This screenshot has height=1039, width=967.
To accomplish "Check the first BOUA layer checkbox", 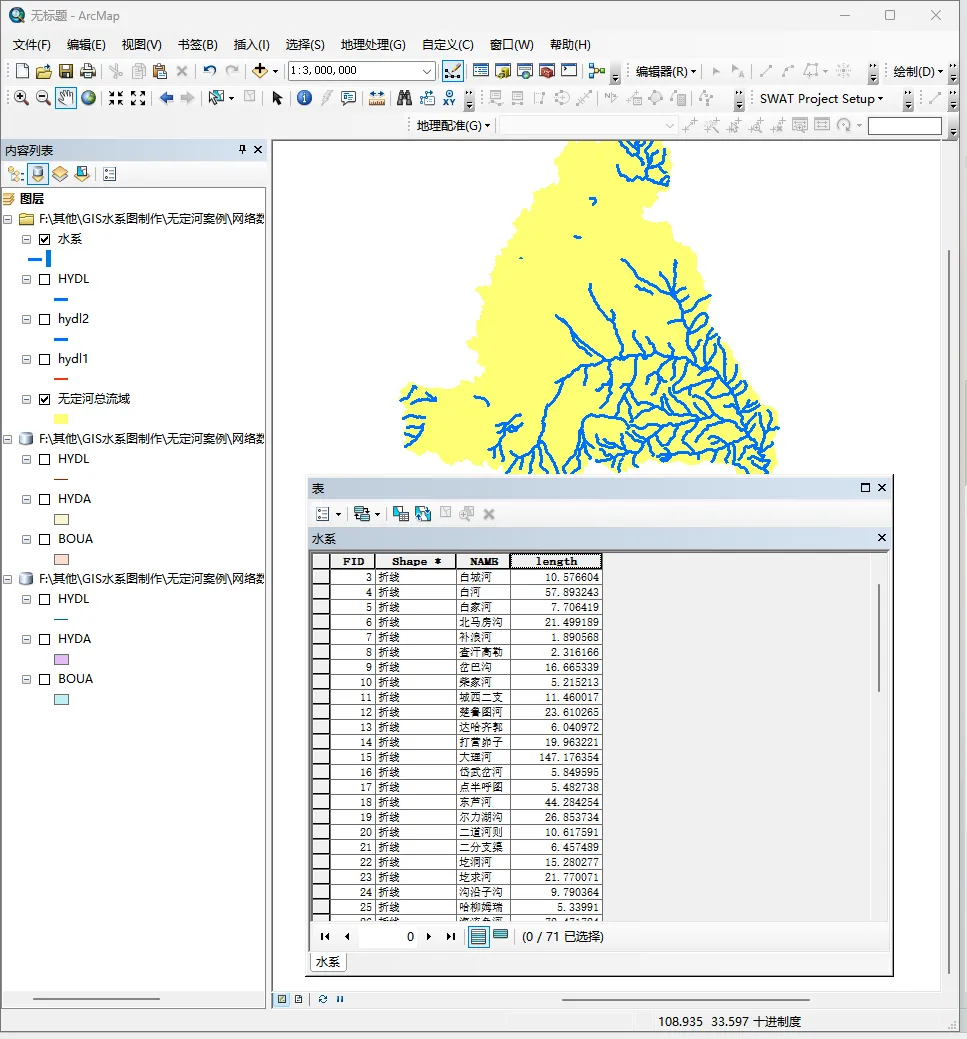I will [x=44, y=539].
